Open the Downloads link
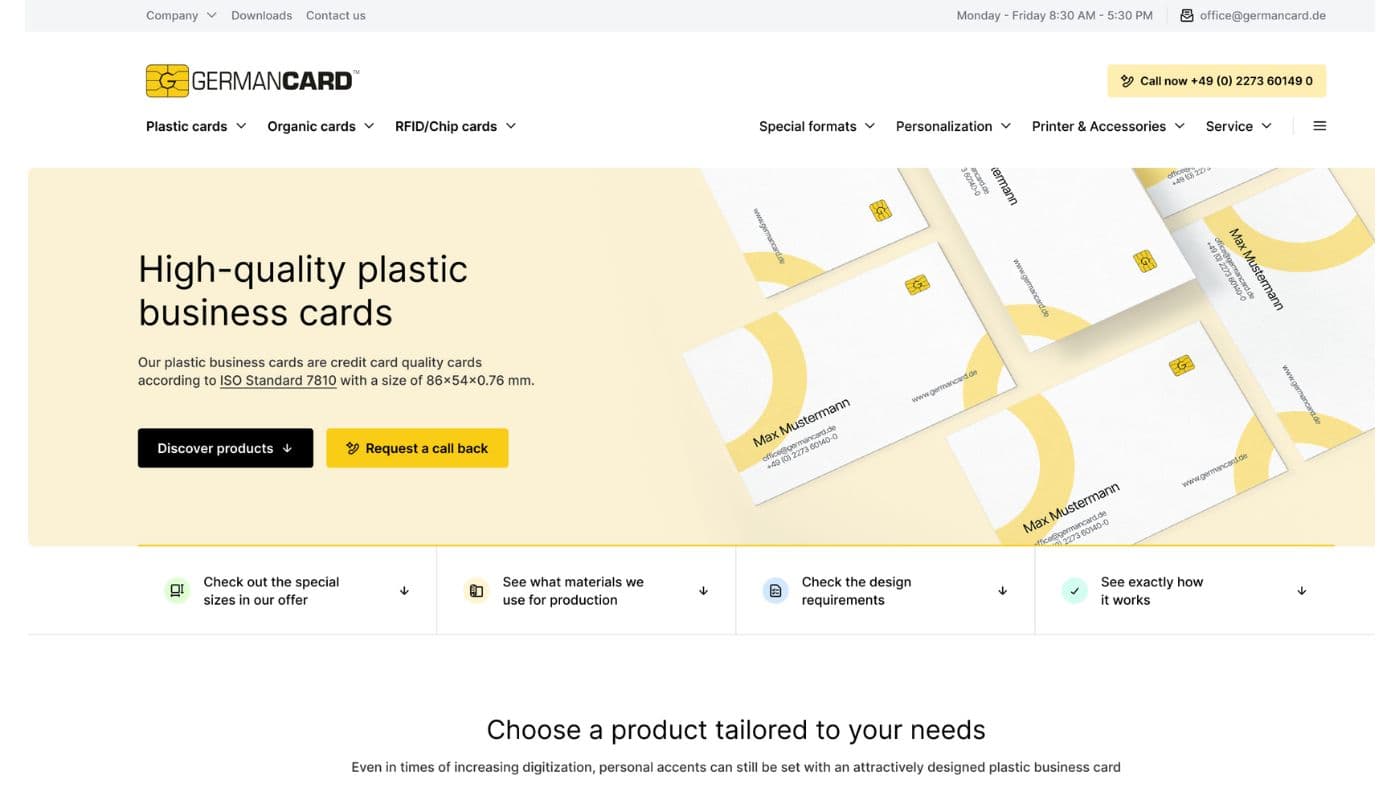The height and width of the screenshot is (800, 1400). click(261, 15)
